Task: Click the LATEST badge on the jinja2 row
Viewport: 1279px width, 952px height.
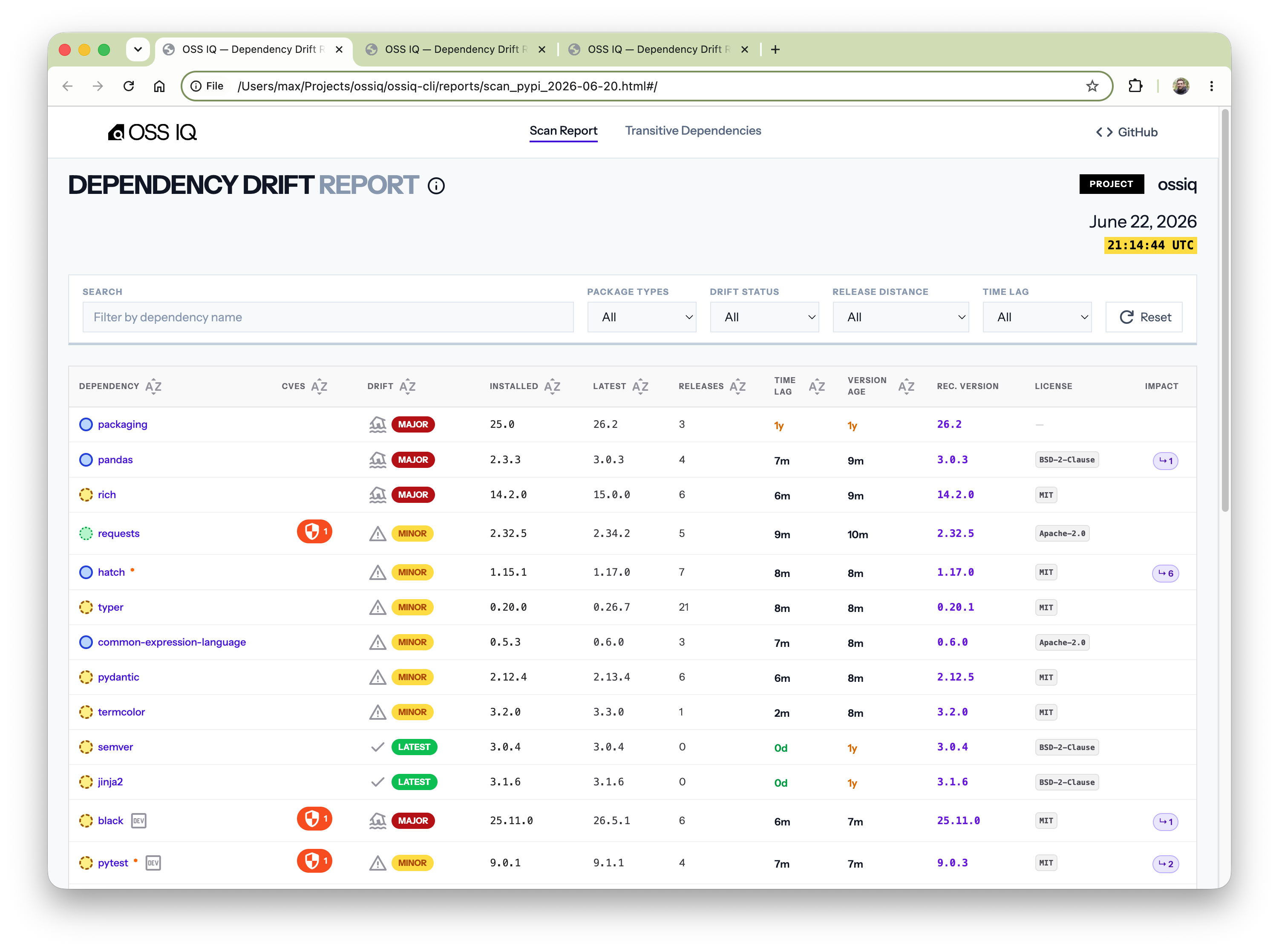Action: [x=414, y=782]
